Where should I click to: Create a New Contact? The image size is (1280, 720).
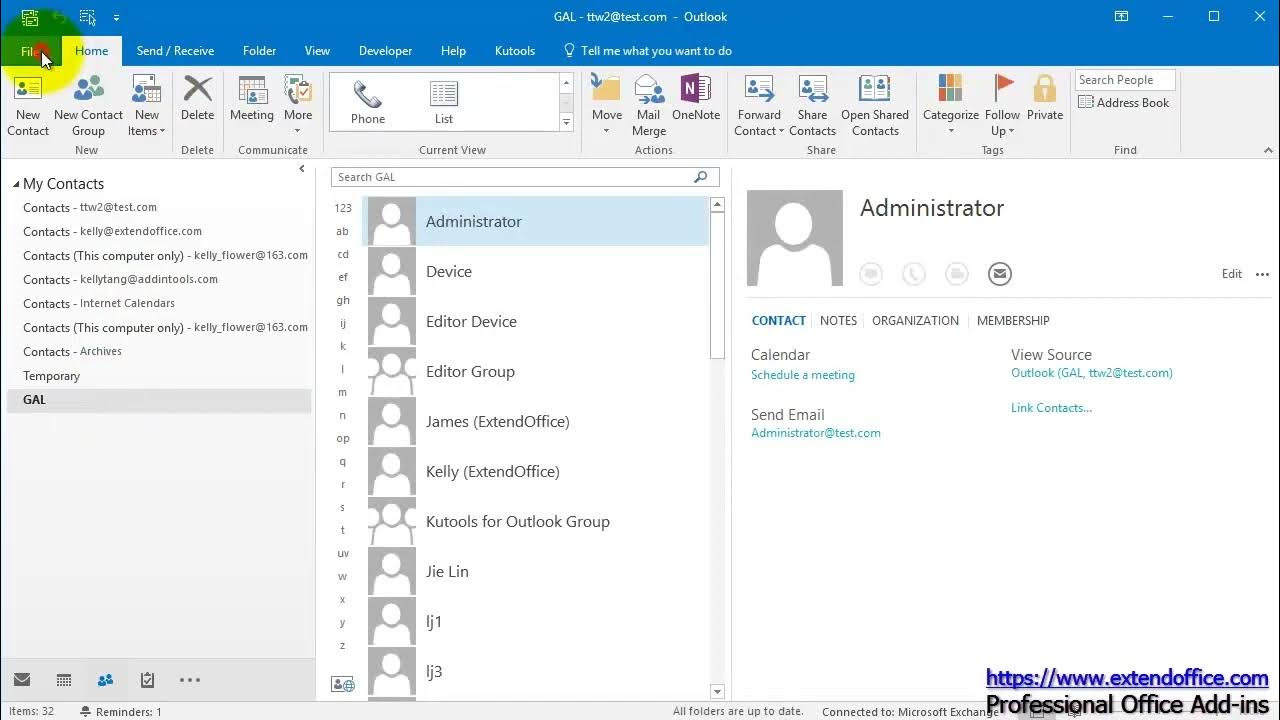pos(28,106)
